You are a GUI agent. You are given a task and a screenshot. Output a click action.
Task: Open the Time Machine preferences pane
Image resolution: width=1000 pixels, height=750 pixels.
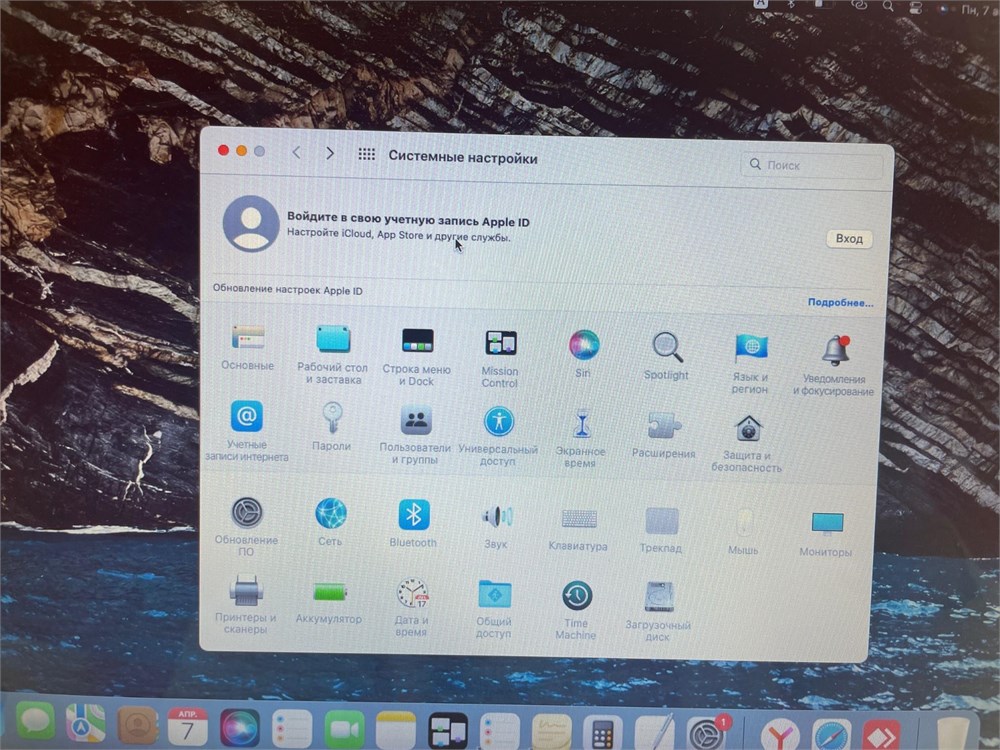pos(577,610)
